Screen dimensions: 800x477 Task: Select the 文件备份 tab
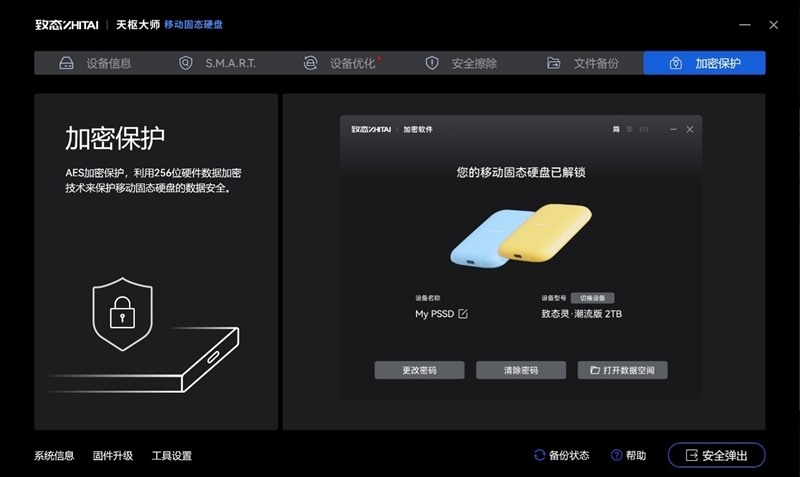[583, 63]
